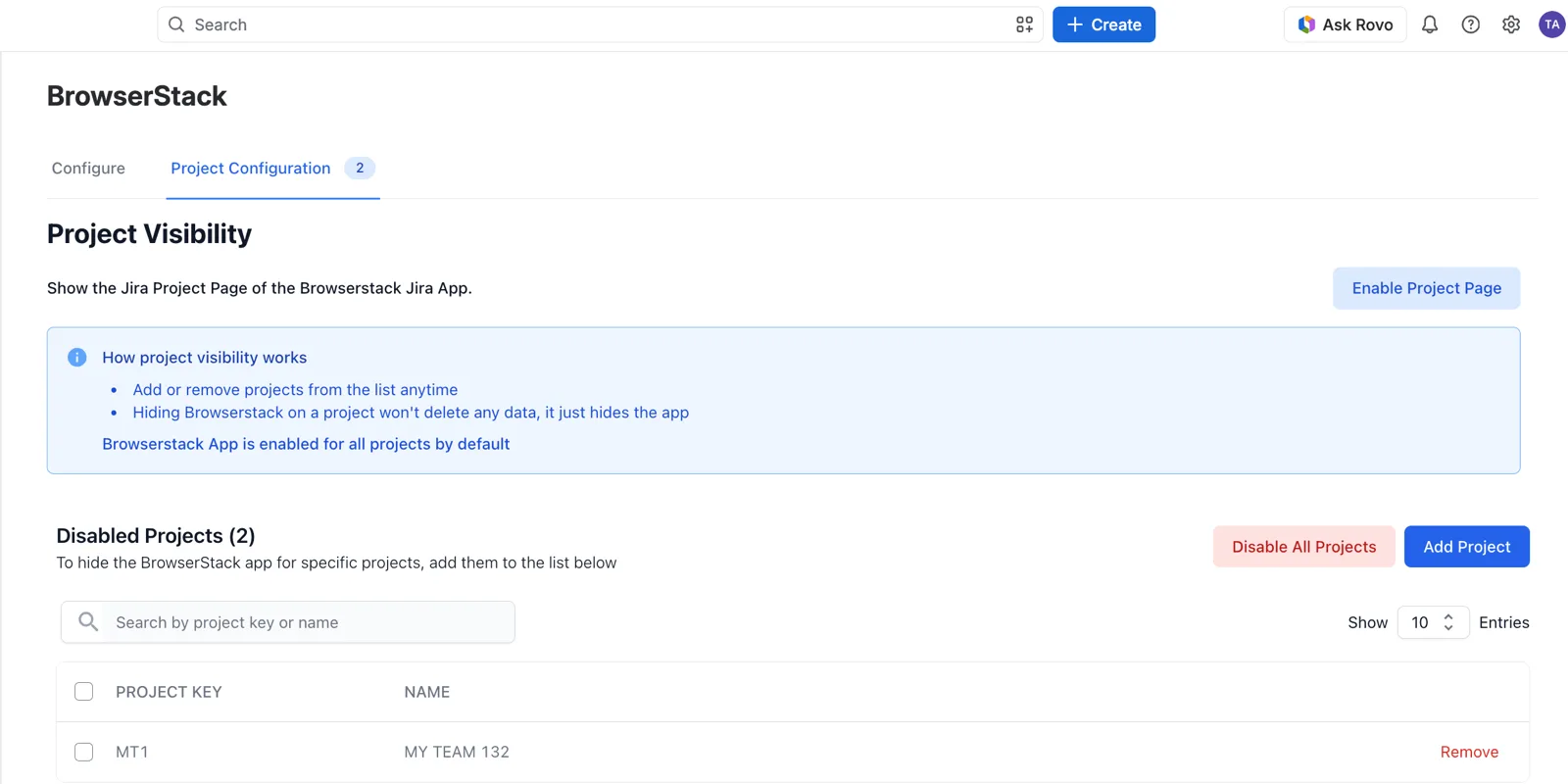Viewport: 1568px width, 784px height.
Task: Click Enable Project Page button
Action: click(1426, 288)
